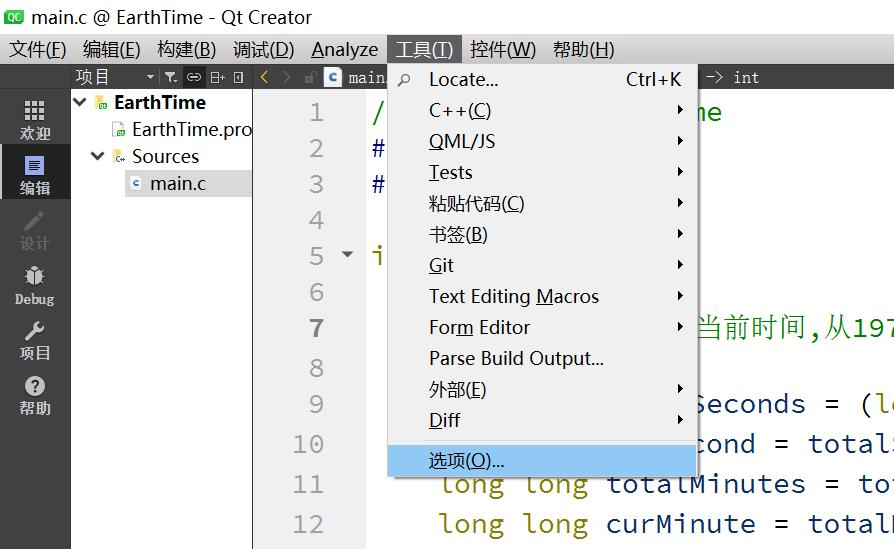Open the 欢迎 (Welcome) mode
The height and width of the screenshot is (549, 894).
coord(34,118)
